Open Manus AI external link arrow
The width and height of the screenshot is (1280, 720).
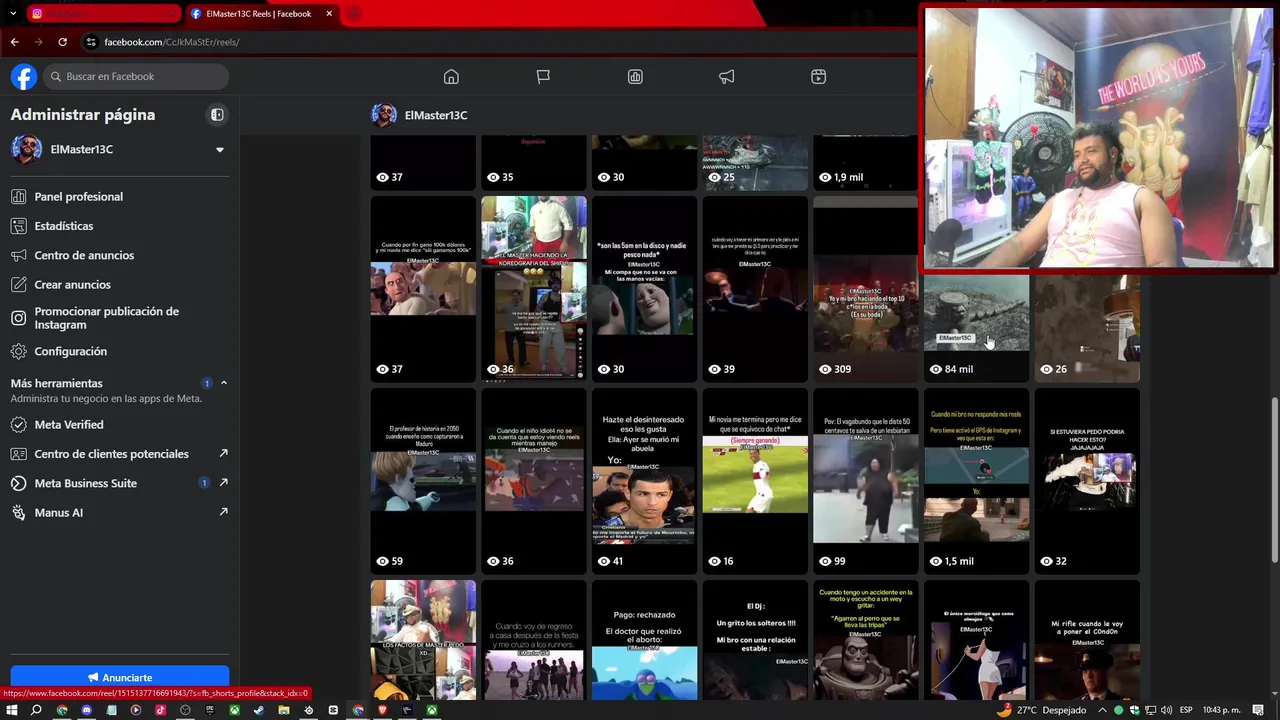tap(223, 512)
